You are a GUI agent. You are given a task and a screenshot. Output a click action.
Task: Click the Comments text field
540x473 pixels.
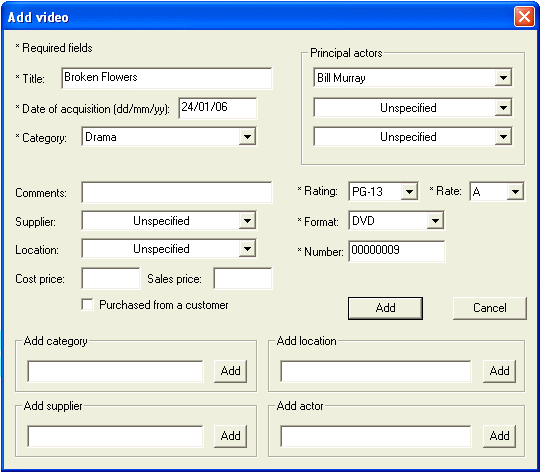click(x=177, y=192)
